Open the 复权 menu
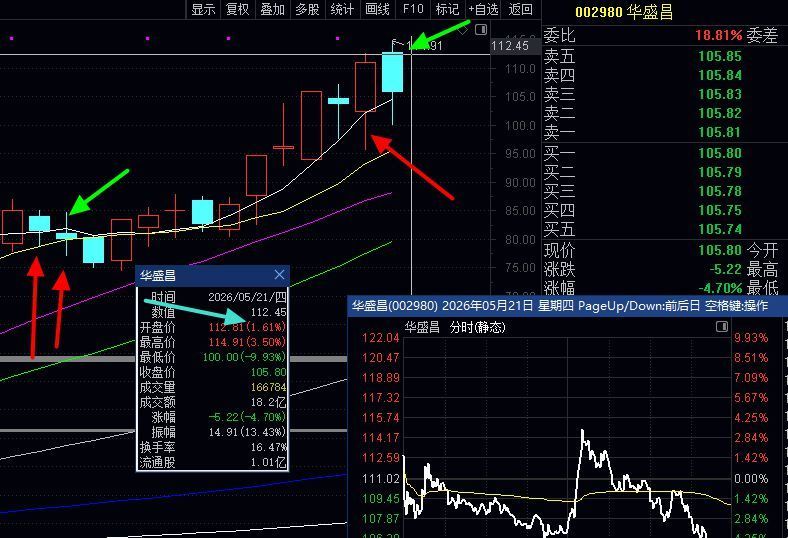 tap(238, 9)
